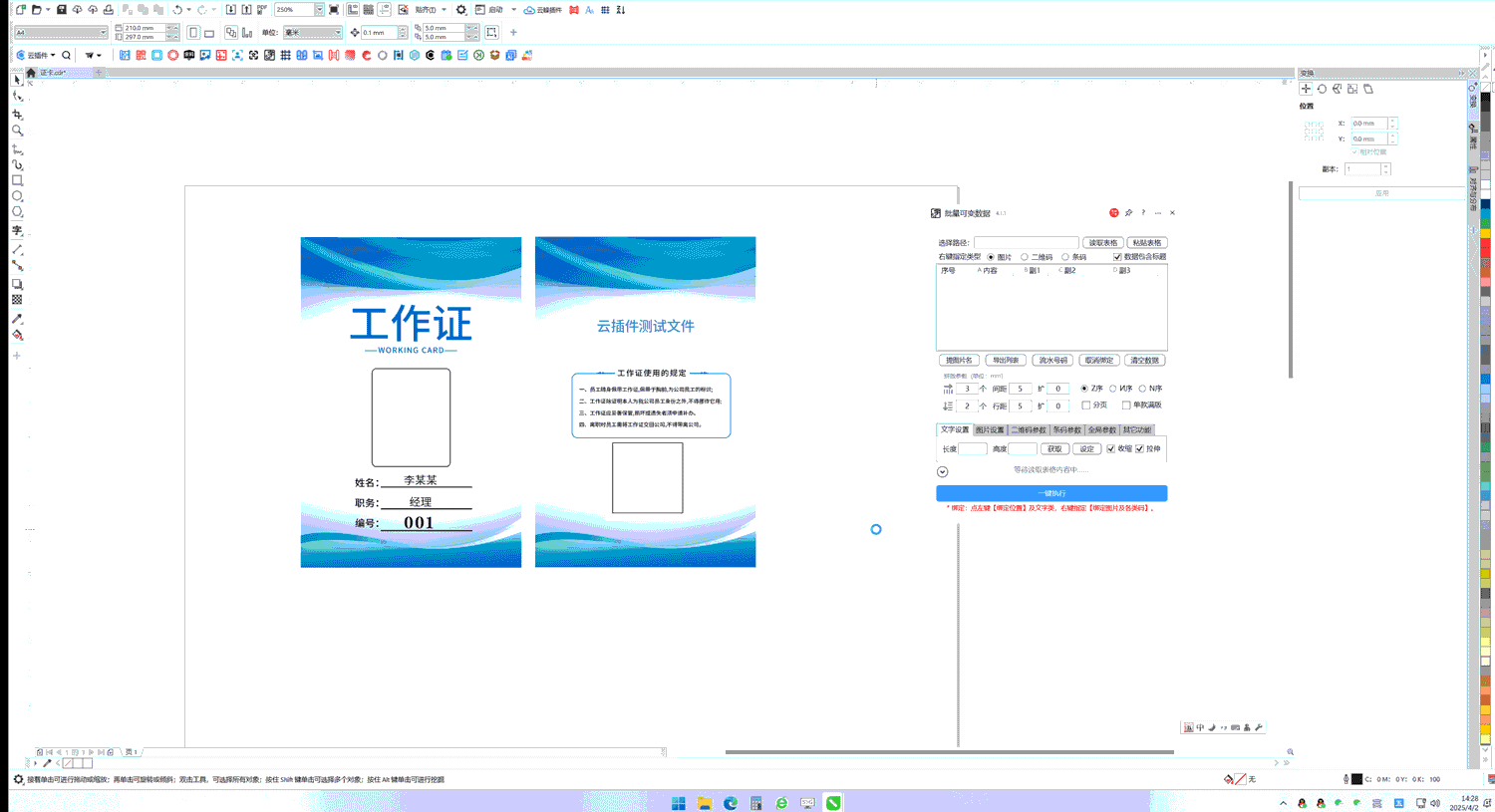This screenshot has width=1495, height=812.
Task: Click the X position input field
Action: (x=1369, y=124)
